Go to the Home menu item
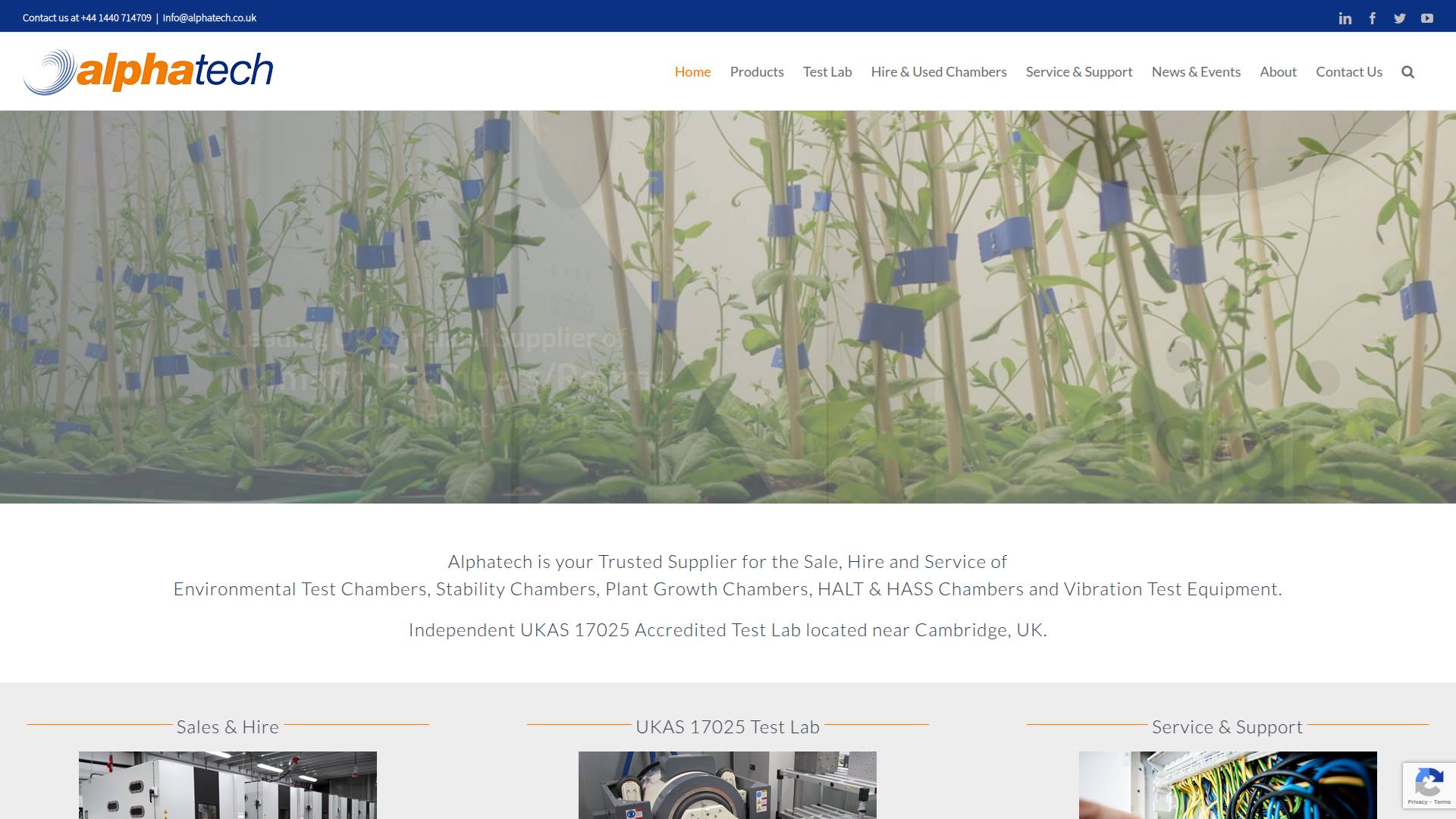This screenshot has width=1456, height=819. tap(692, 72)
